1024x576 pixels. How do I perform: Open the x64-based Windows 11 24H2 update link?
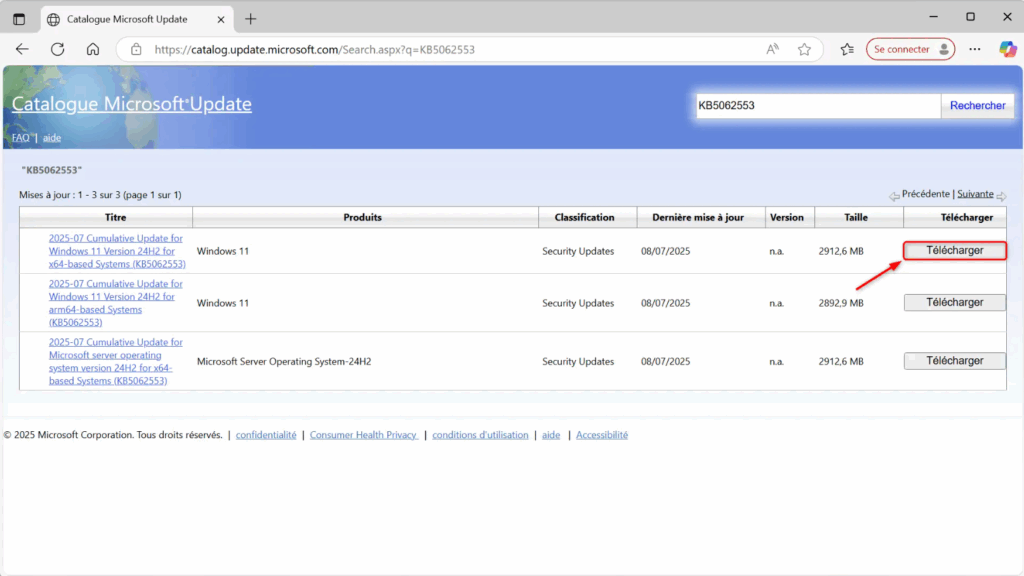(117, 251)
